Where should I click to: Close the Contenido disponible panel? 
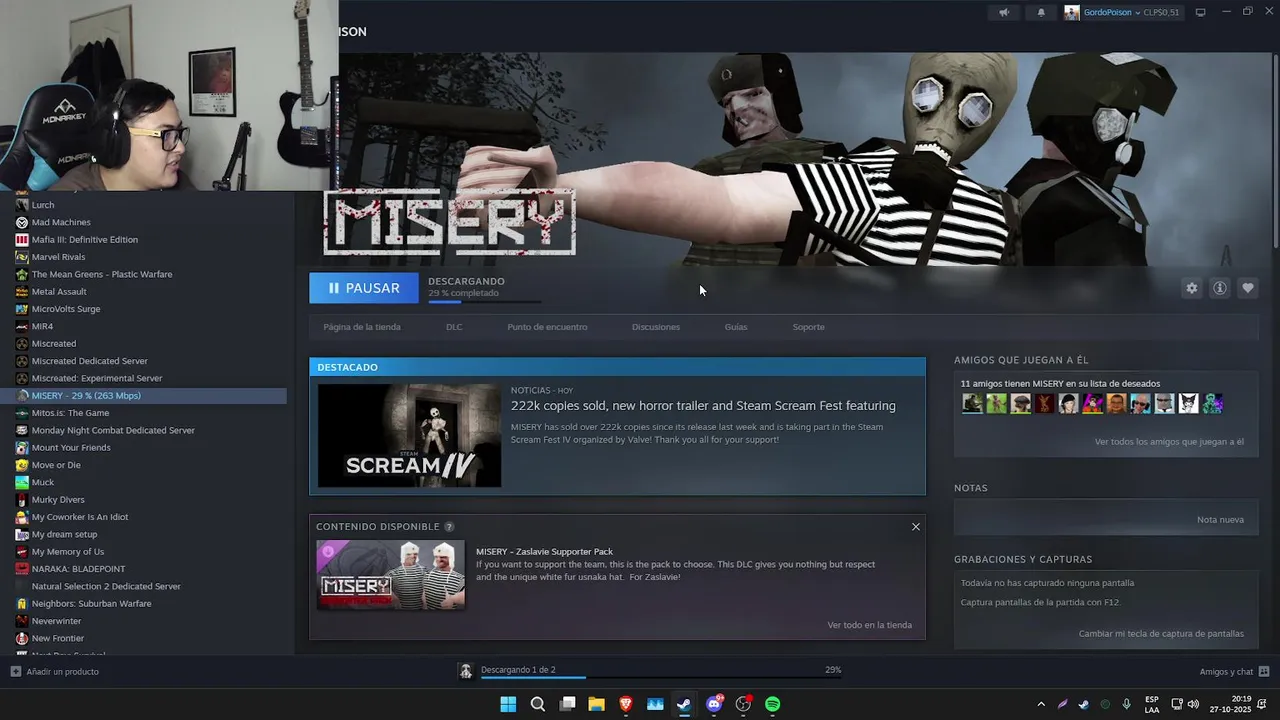915,527
